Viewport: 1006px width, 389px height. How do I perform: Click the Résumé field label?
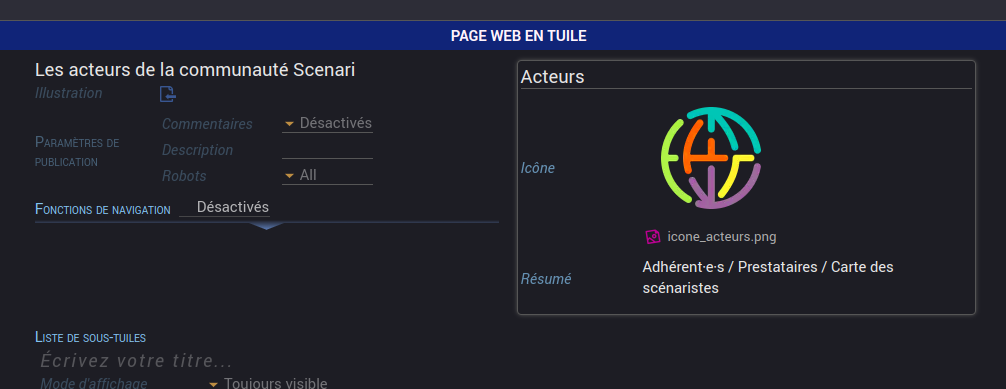pos(545,279)
